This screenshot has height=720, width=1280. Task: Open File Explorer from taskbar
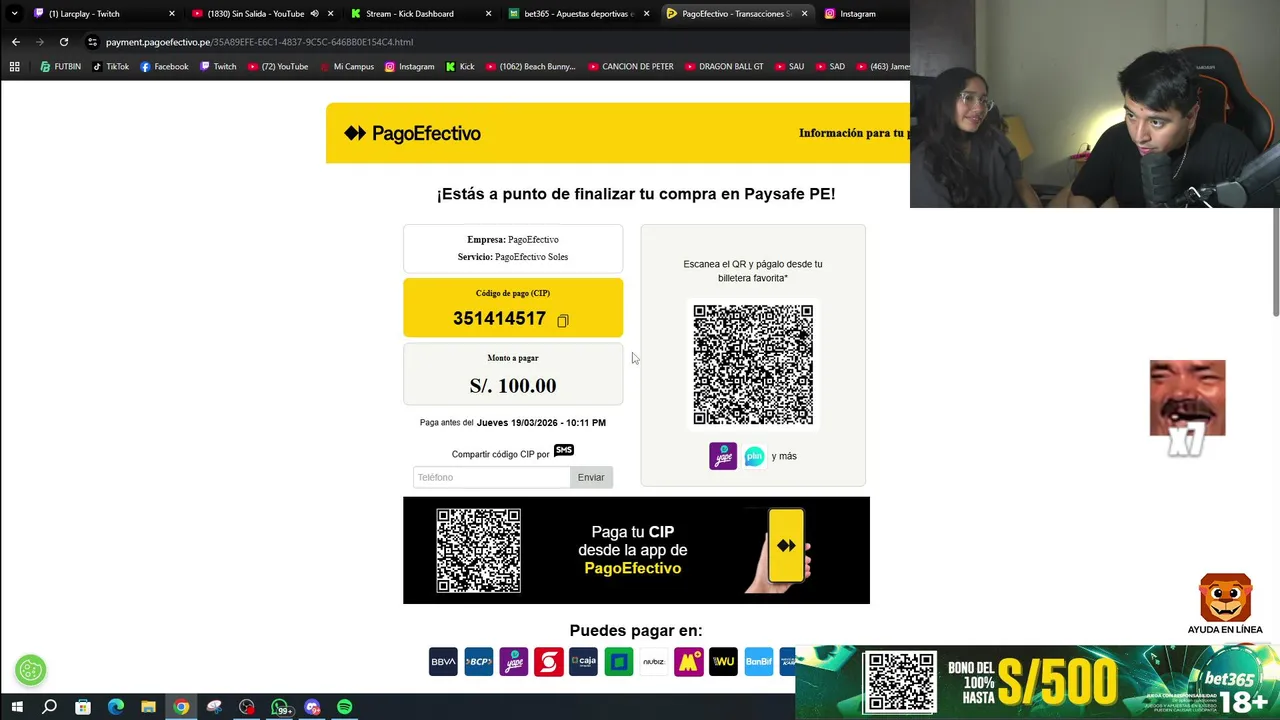[x=148, y=707]
